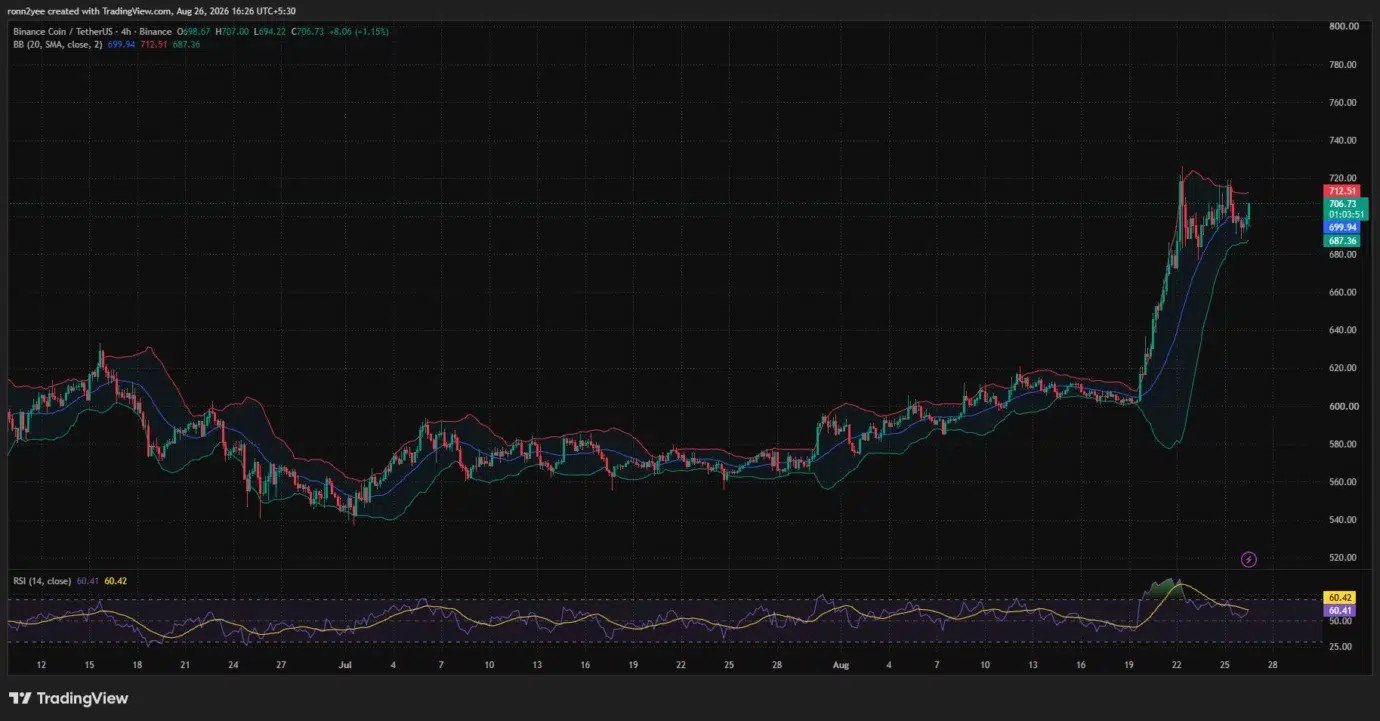Click the blue 699.94 price-axis label
Screen dimensions: 1380x721
pyautogui.click(x=1342, y=228)
